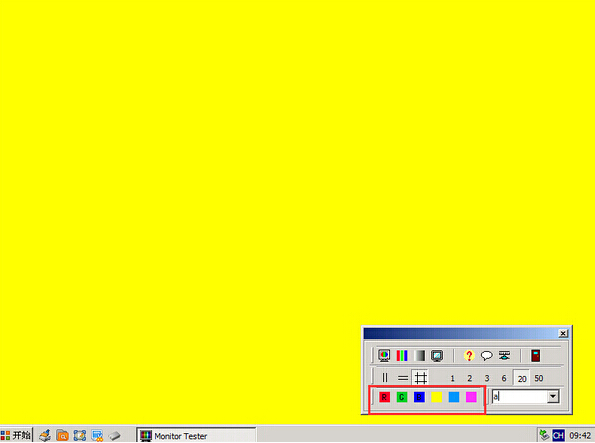The width and height of the screenshot is (595, 443).
Task: Click the vertical RGB color bars icon
Action: (x=402, y=356)
